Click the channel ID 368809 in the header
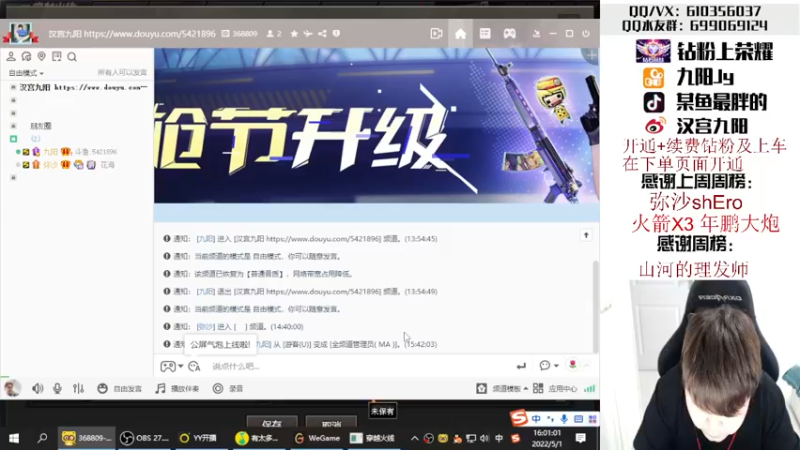Screen dimensions: 800x450 pos(240,34)
